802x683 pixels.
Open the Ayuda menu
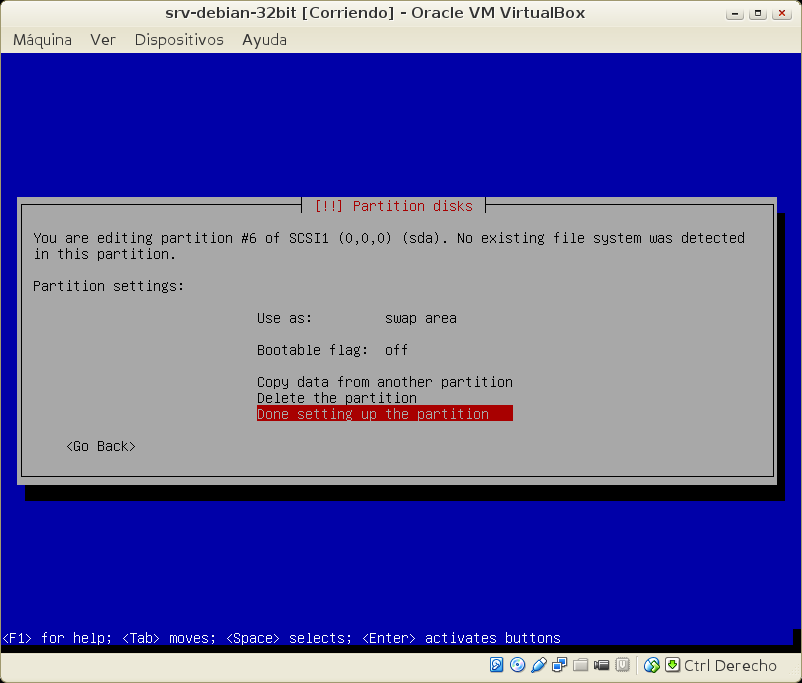pos(264,40)
